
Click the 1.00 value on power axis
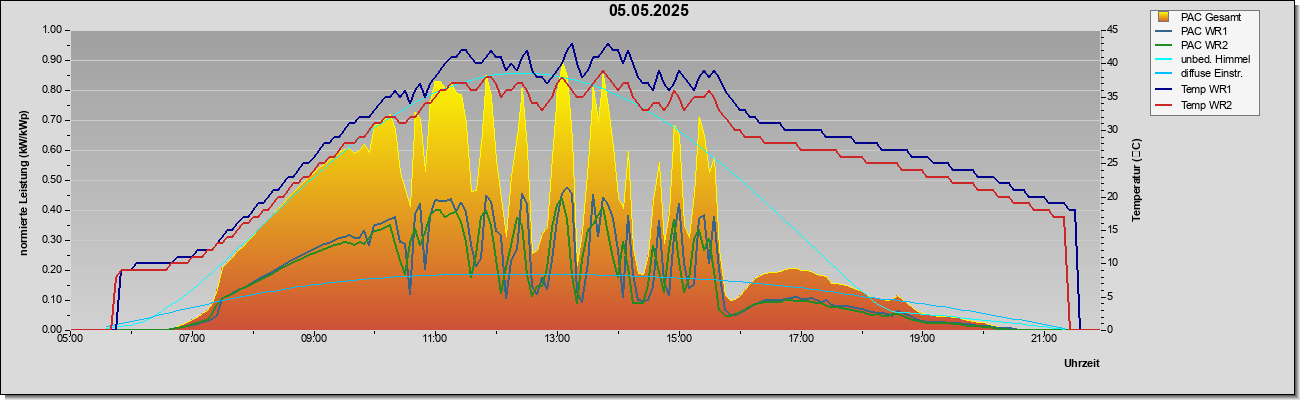51,30
